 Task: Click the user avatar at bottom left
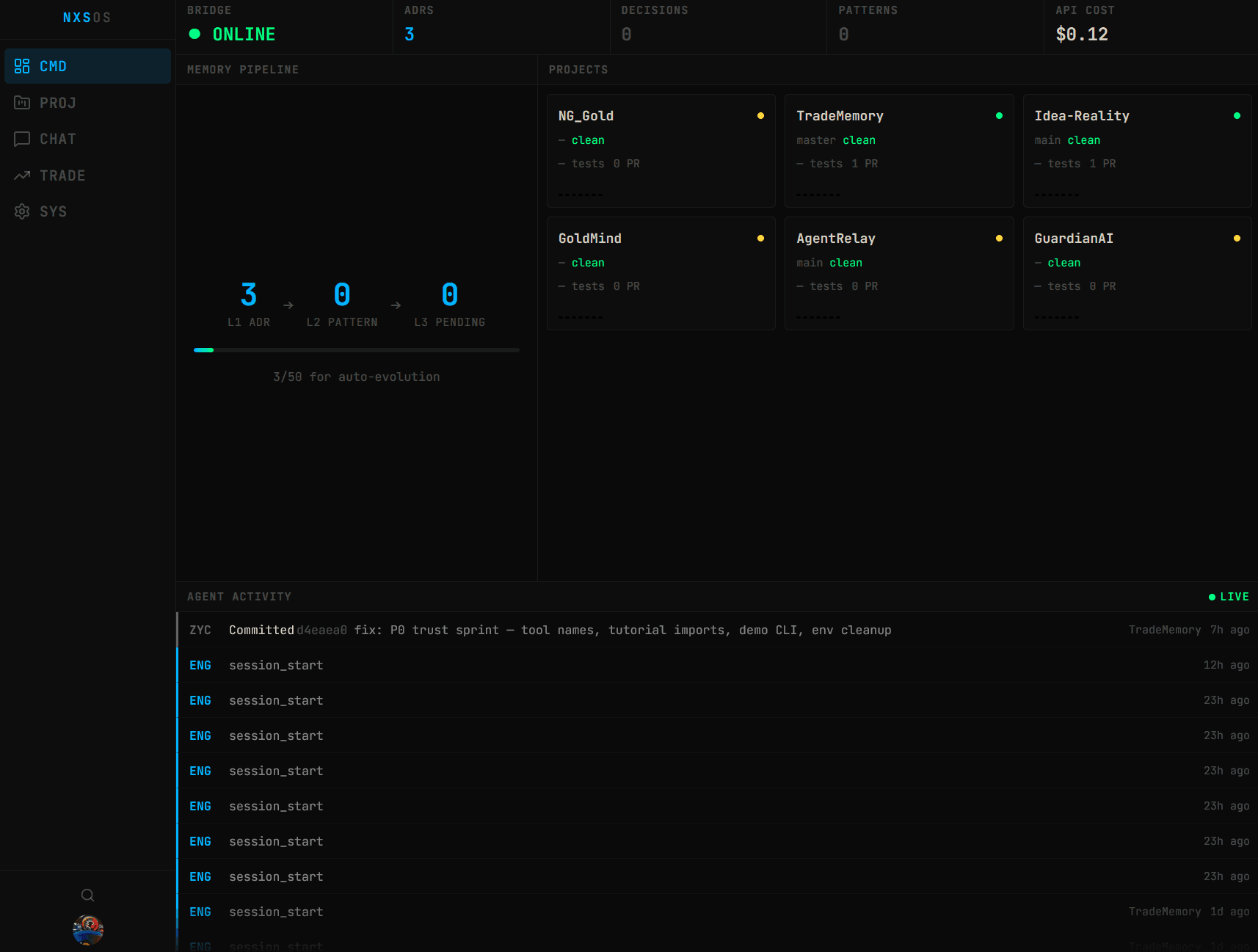87,929
